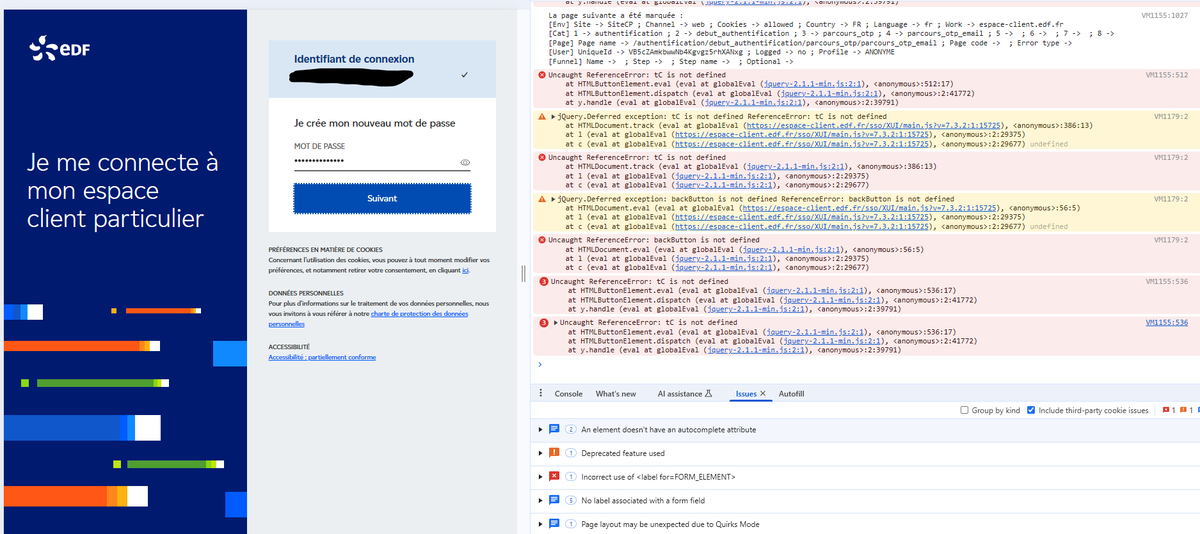The width and height of the screenshot is (1200, 534).
Task: Open source link VM1155:1027
Action: (1164, 17)
